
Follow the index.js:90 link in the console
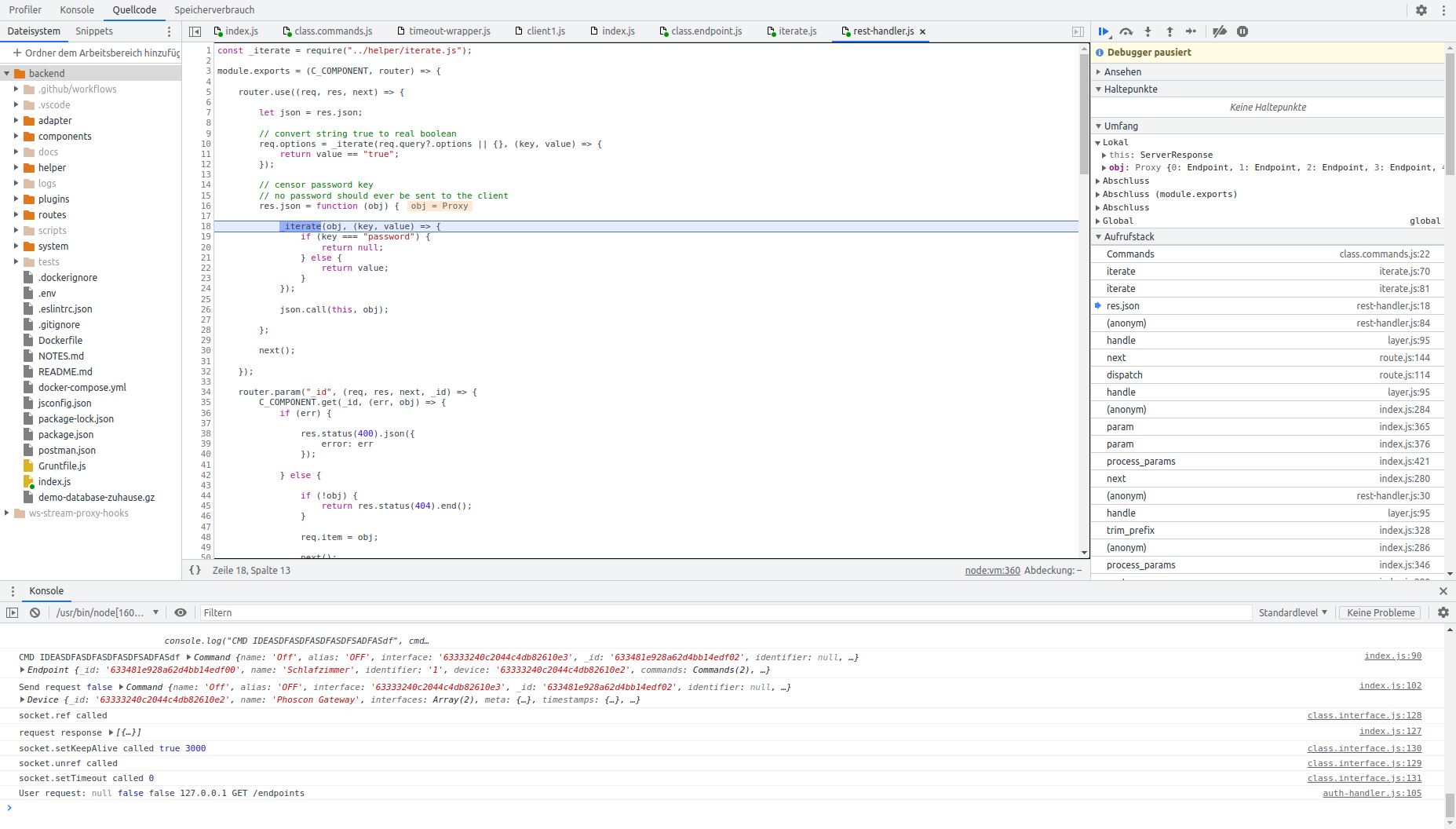coord(1392,656)
